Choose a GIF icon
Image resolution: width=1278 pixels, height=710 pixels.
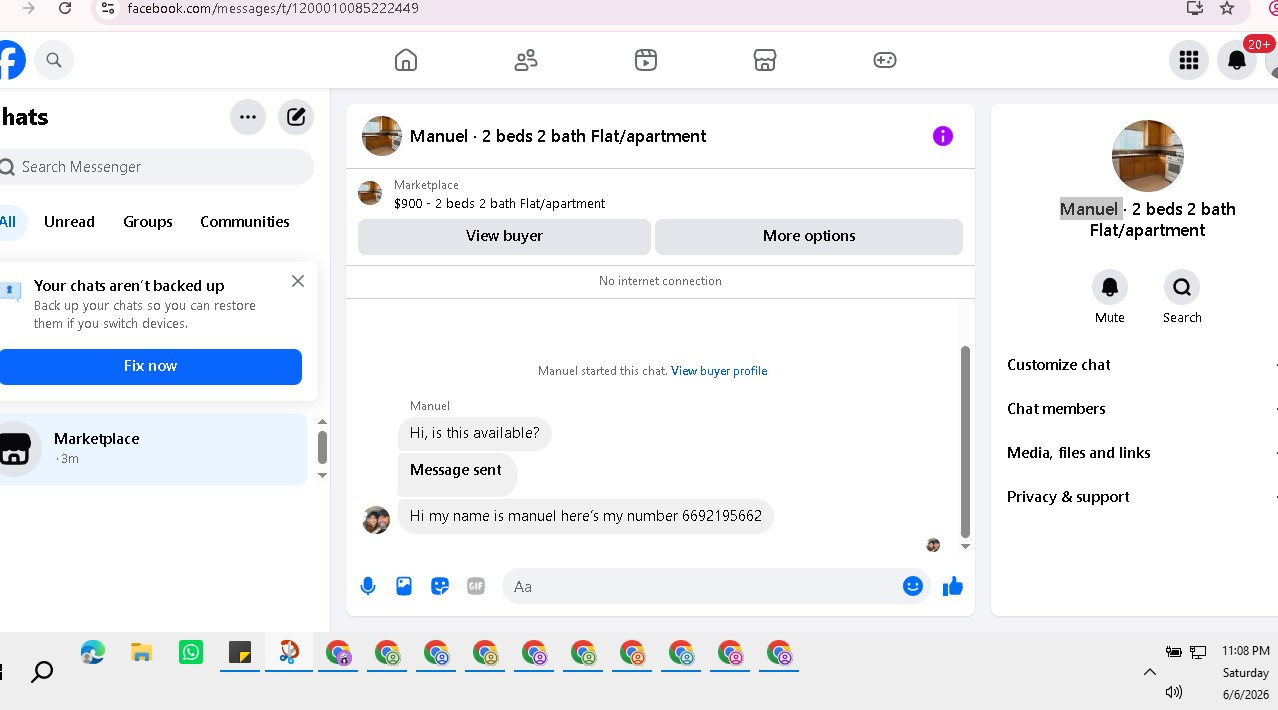[476, 586]
